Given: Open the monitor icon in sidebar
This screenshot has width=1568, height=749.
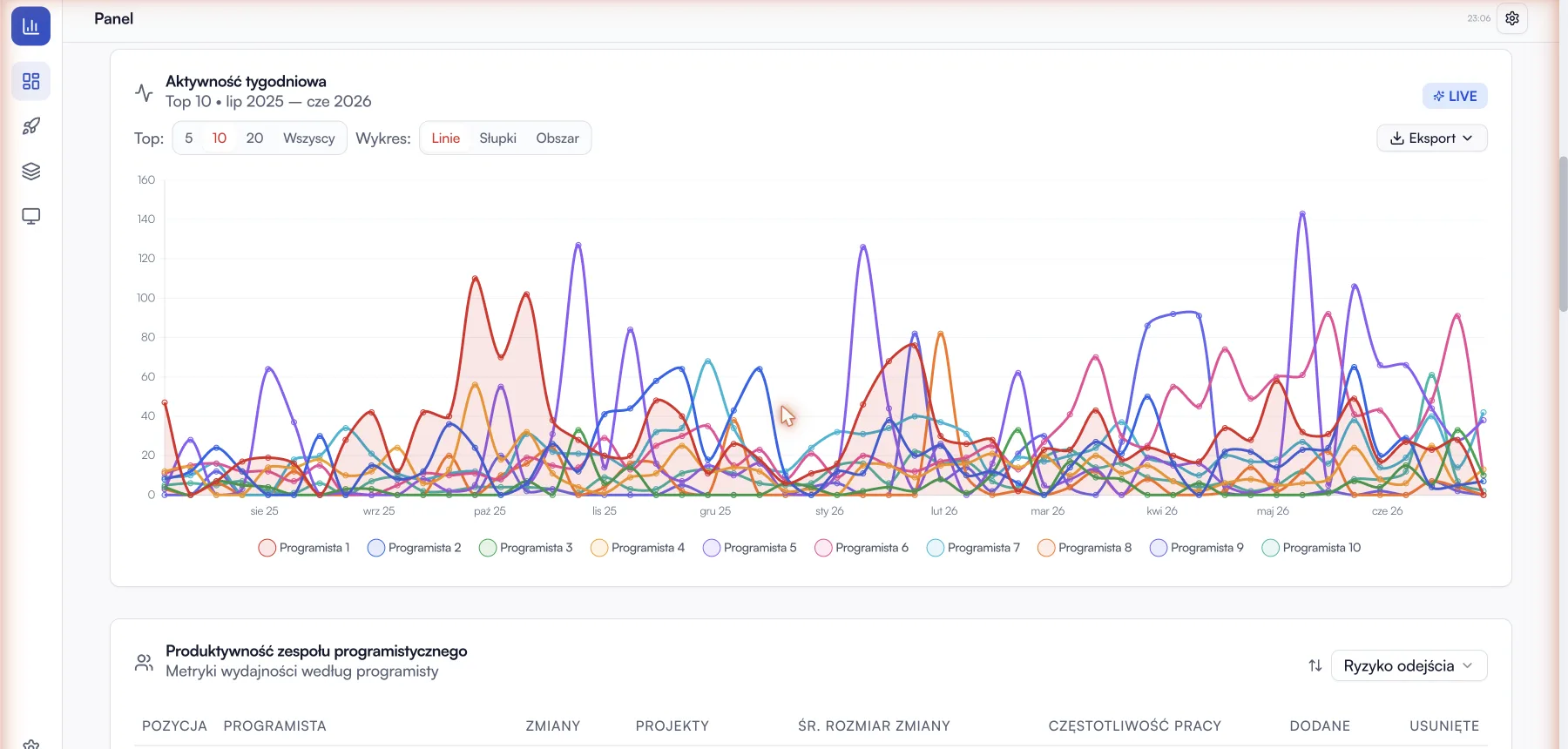Looking at the screenshot, I should click(31, 216).
